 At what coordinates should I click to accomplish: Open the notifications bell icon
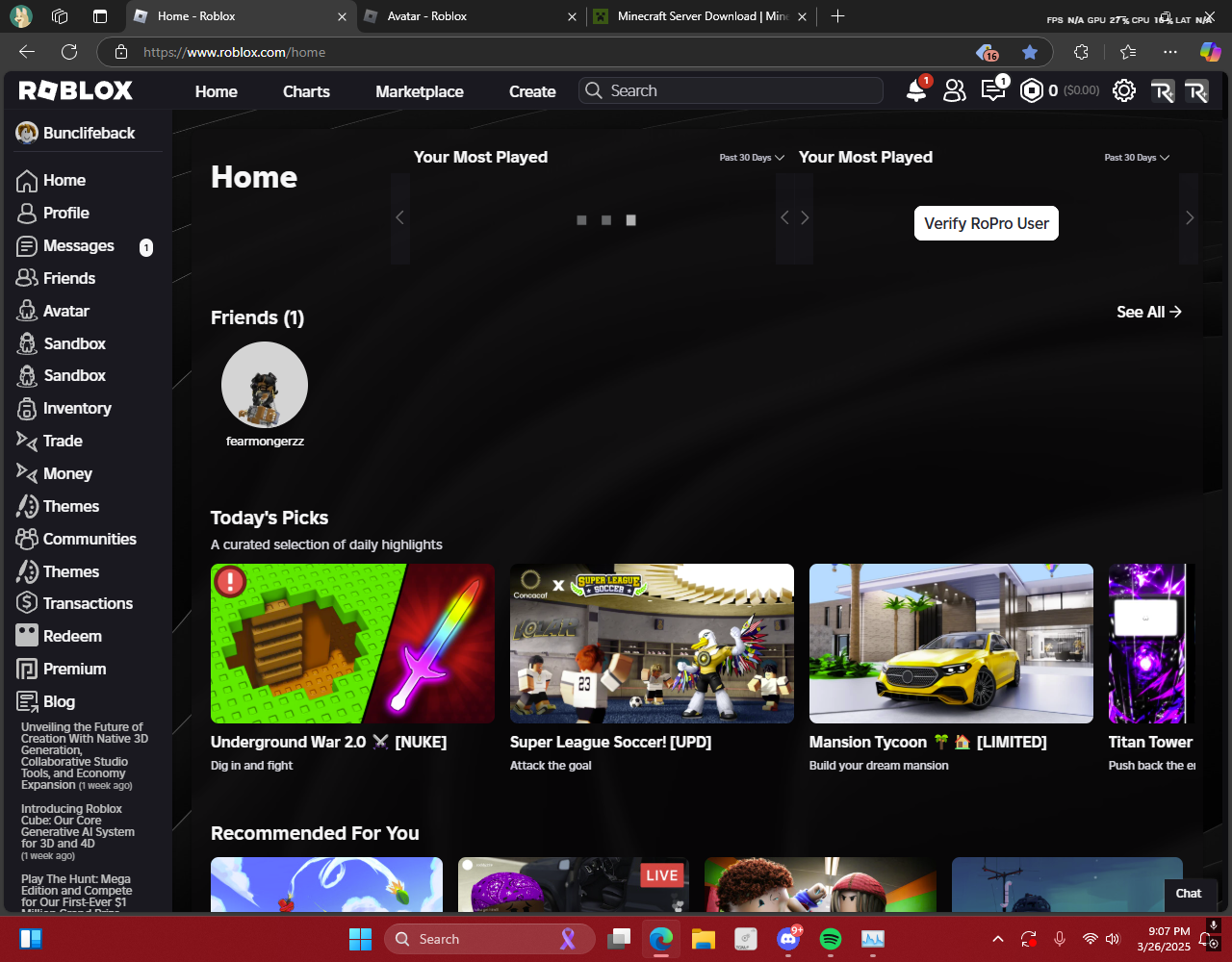916,90
